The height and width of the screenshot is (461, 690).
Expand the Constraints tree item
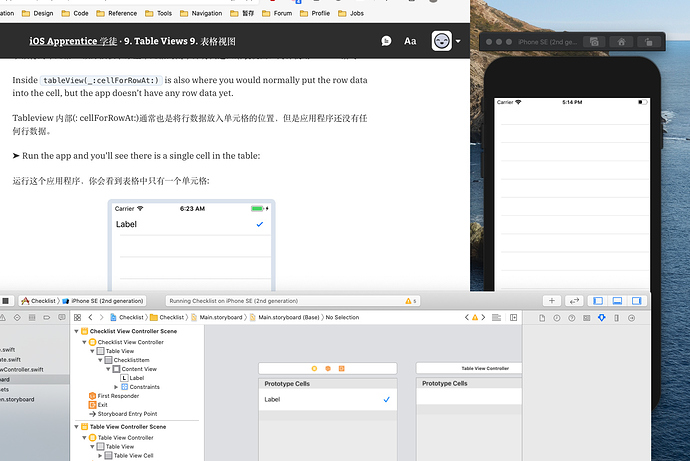coord(115,386)
